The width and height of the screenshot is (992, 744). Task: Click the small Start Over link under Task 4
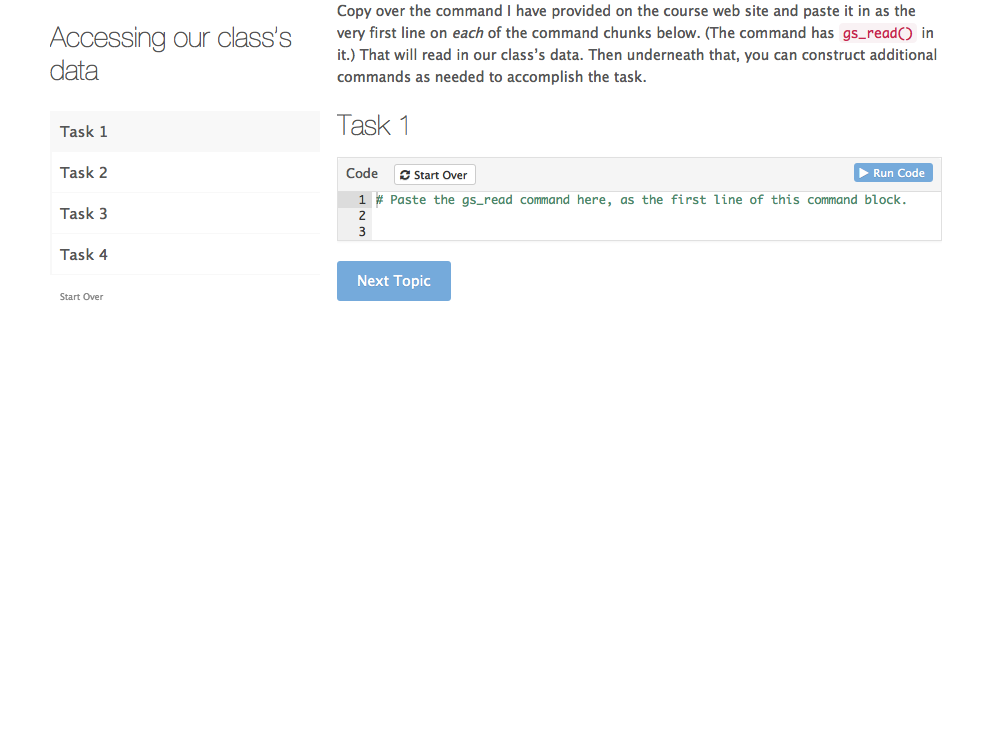81,297
